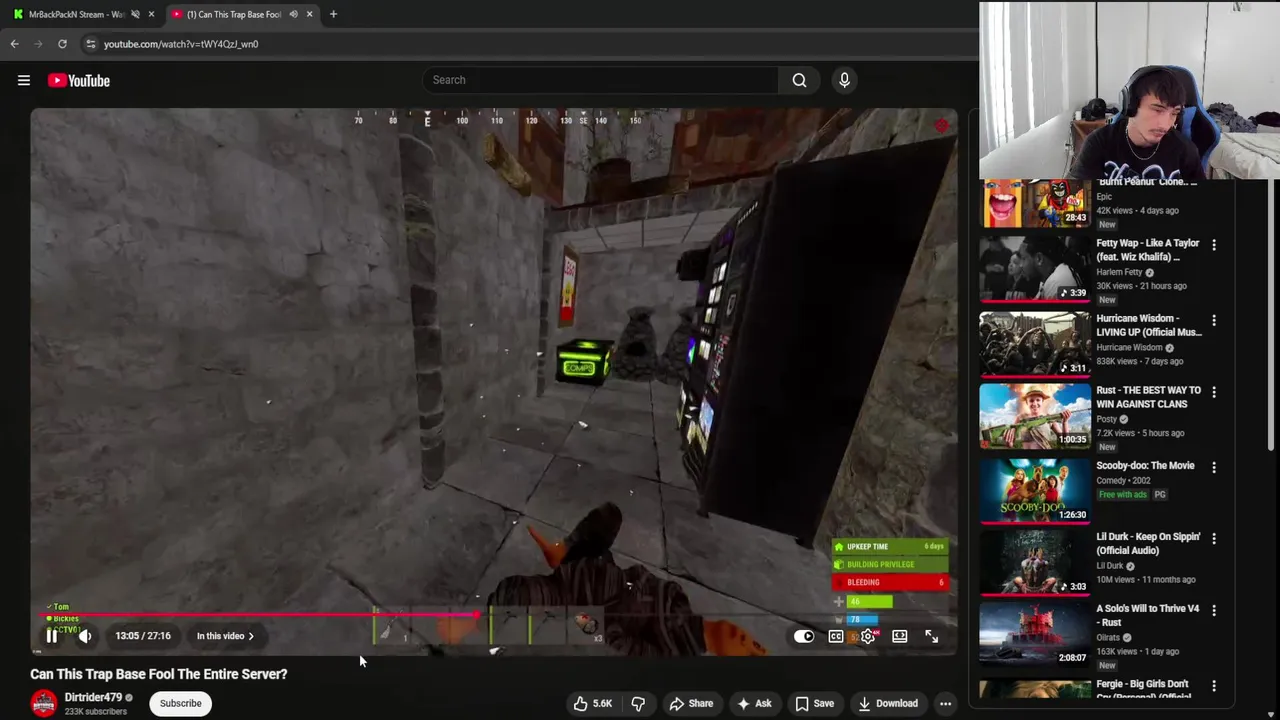Open options menu for Lil Durk video
This screenshot has height=720, width=1280.
point(1214,539)
